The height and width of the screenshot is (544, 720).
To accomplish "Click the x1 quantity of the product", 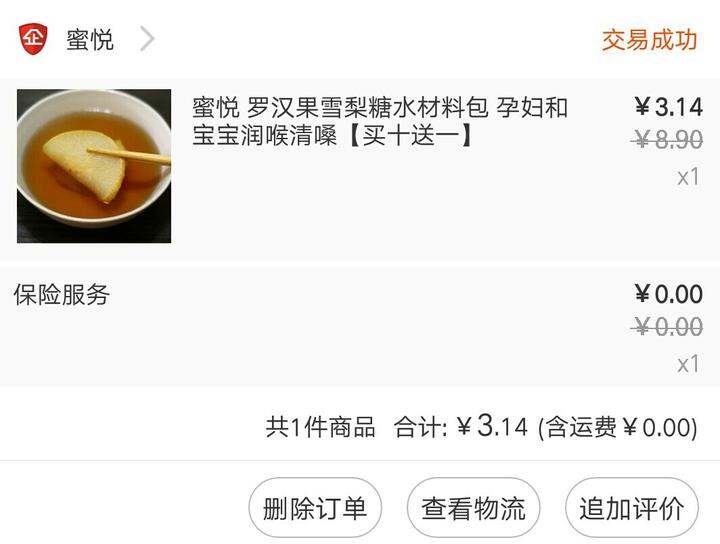I will [x=688, y=177].
